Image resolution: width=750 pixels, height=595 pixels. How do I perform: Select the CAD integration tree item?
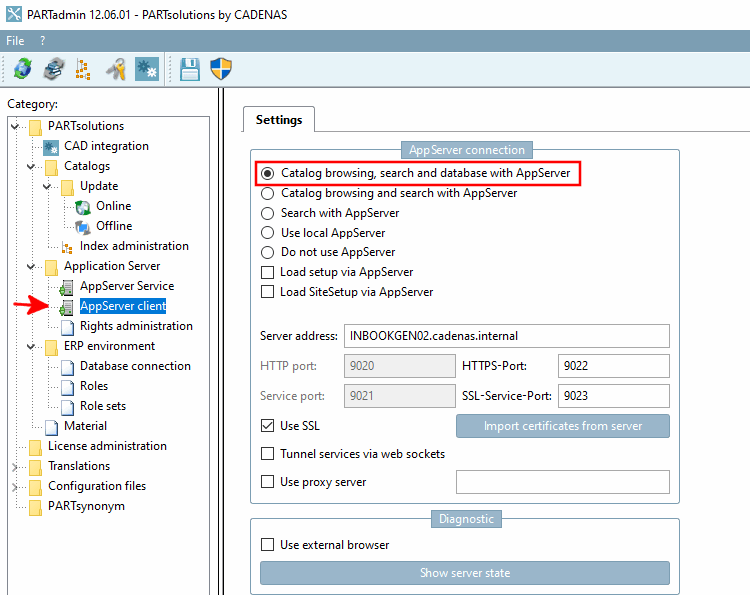(106, 146)
